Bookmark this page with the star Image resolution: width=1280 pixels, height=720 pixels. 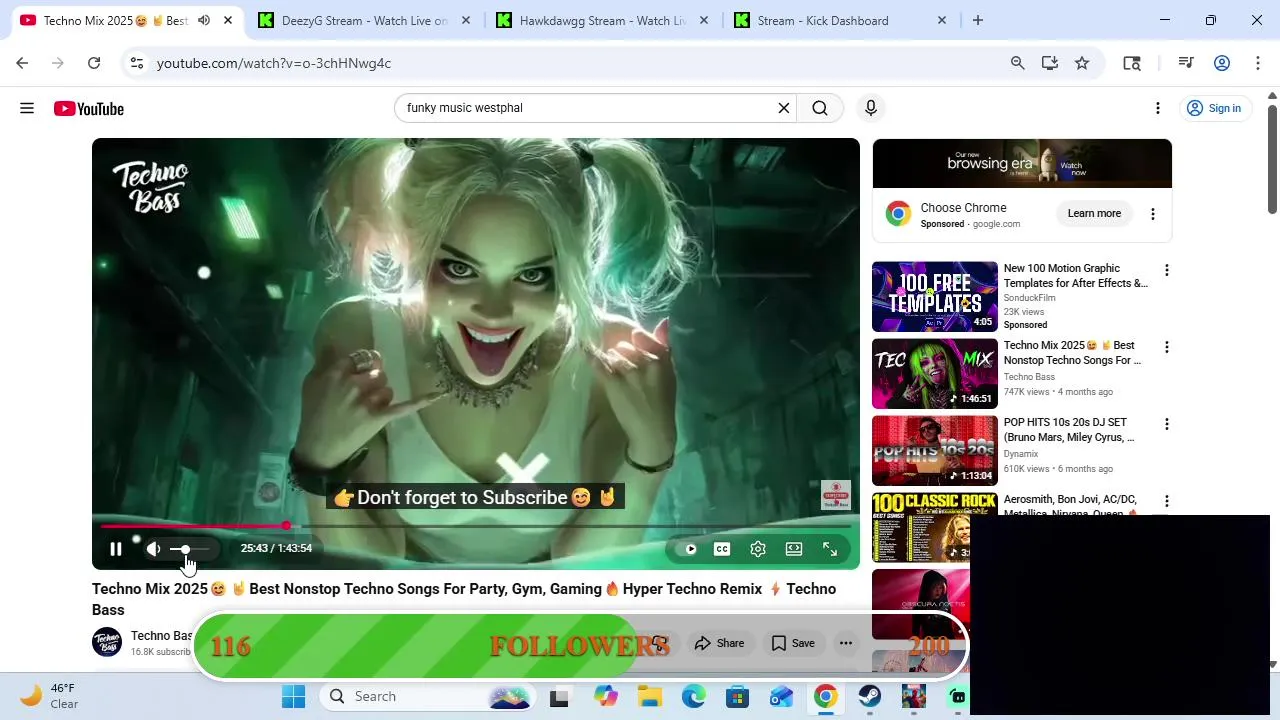click(1082, 63)
